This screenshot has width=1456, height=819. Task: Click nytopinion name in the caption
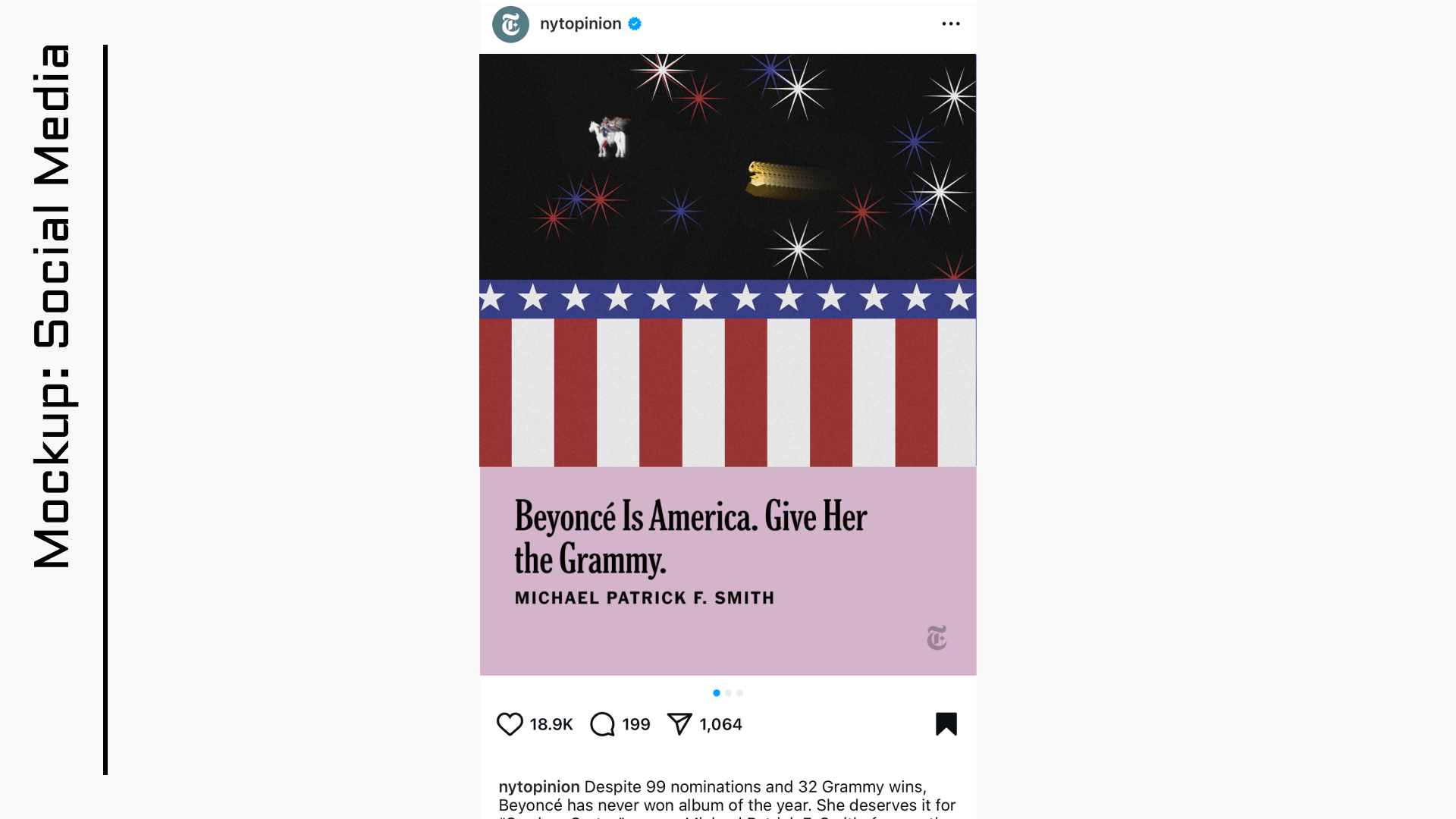coord(539,786)
